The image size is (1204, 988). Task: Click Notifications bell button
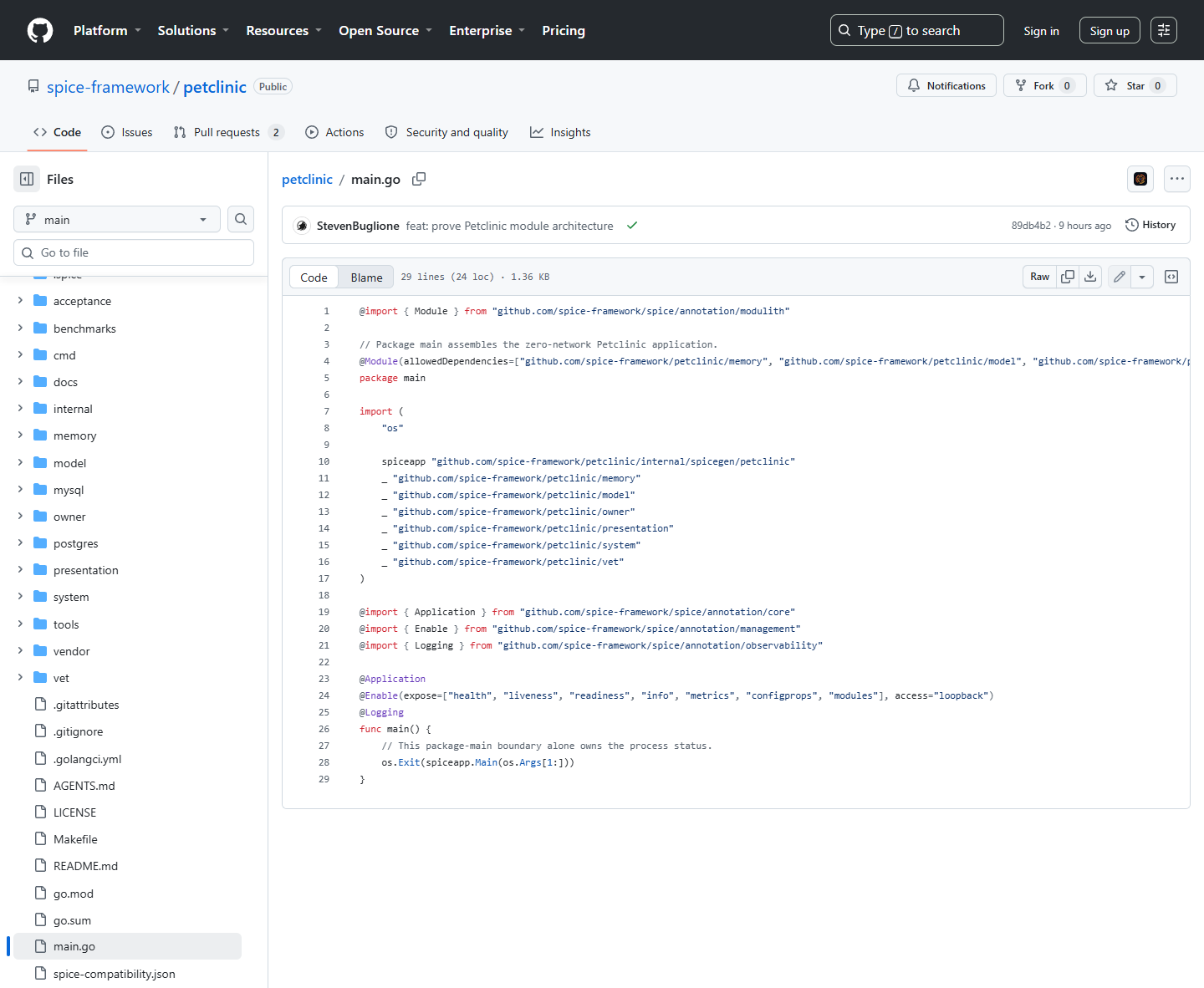pos(946,85)
